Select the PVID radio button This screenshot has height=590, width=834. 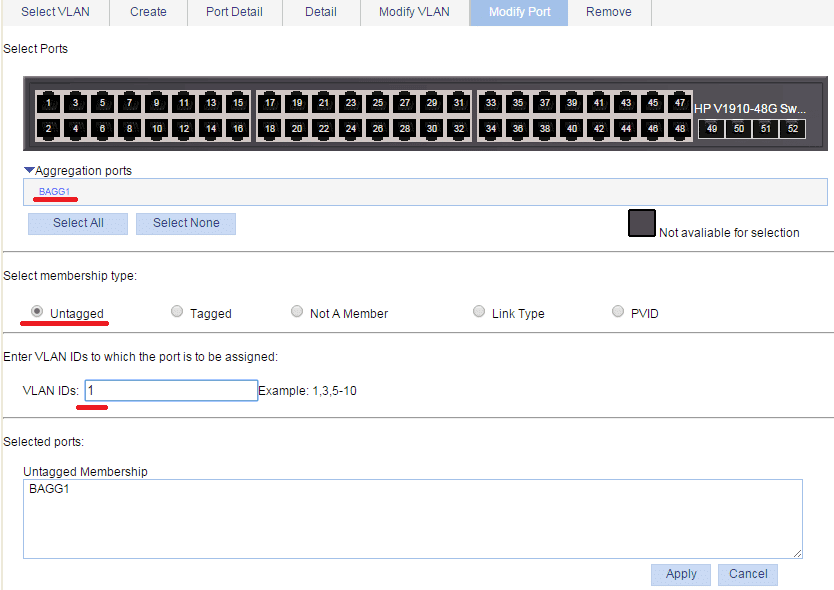coord(618,311)
